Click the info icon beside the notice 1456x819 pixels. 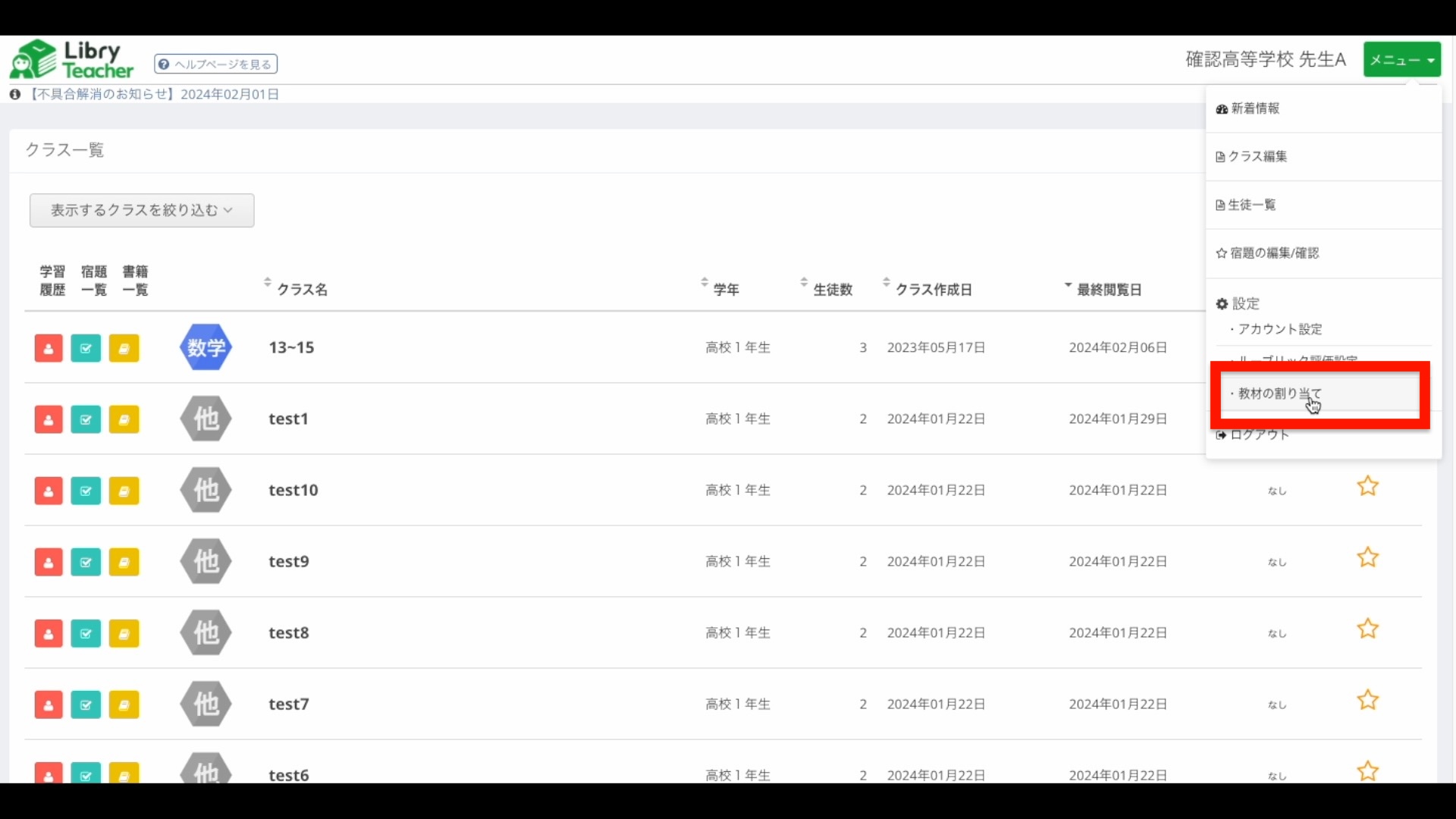click(x=14, y=94)
